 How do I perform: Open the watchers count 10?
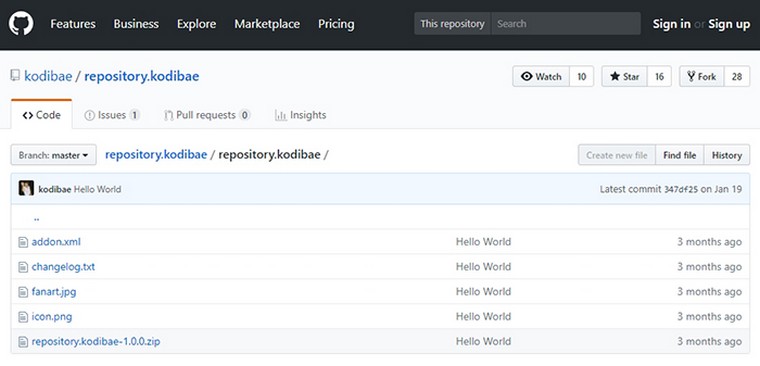582,77
